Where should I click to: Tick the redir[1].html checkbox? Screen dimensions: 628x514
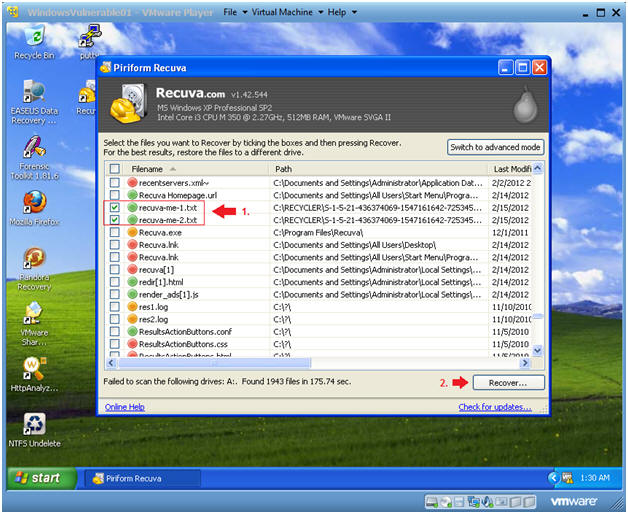click(115, 282)
